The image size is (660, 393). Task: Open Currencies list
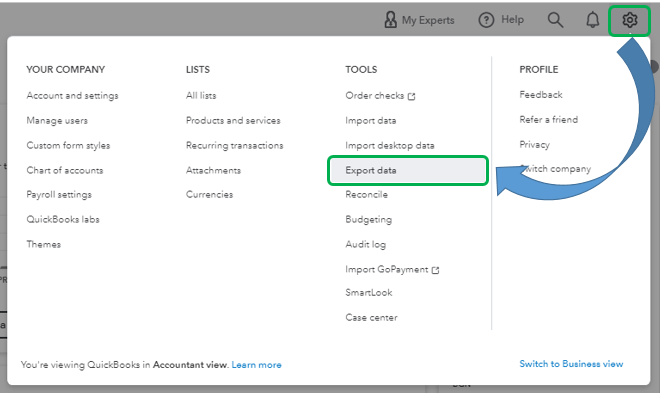[x=209, y=194]
